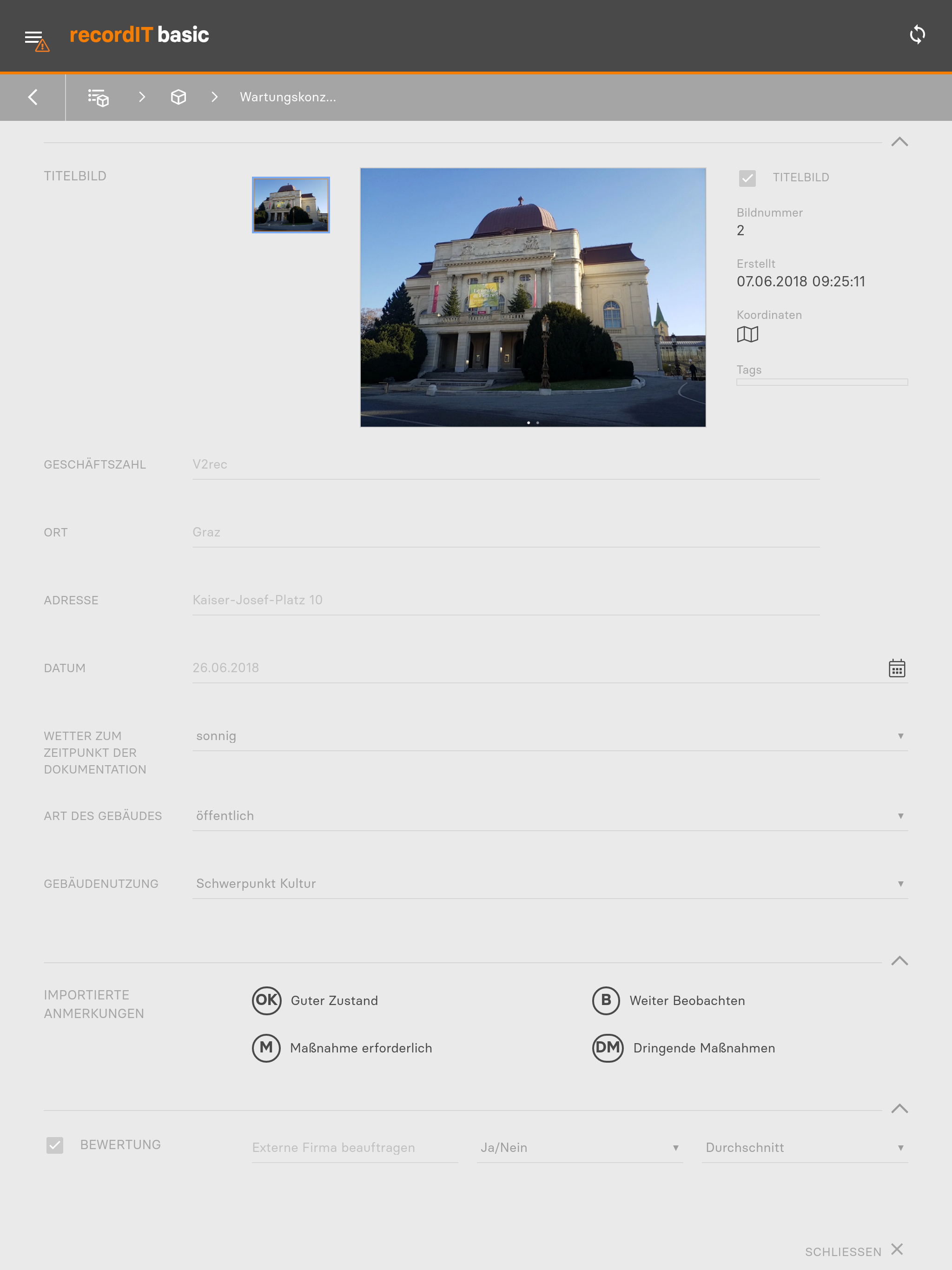Image resolution: width=952 pixels, height=1270 pixels.
Task: Toggle the Bewertung checkbox
Action: coord(54,1145)
